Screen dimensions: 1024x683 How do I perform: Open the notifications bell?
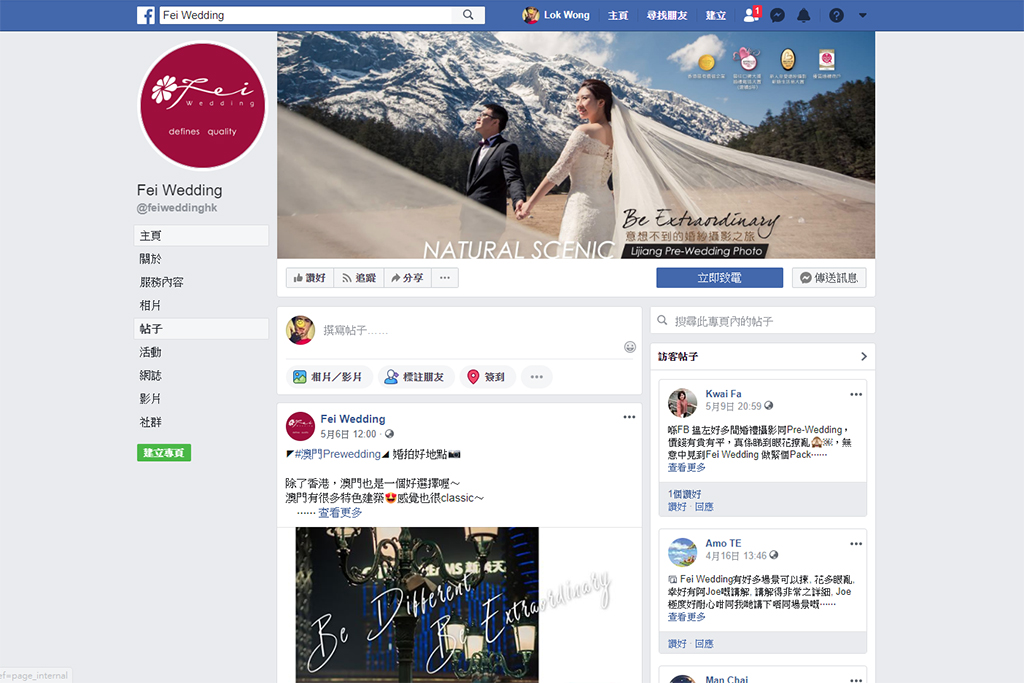[x=803, y=15]
